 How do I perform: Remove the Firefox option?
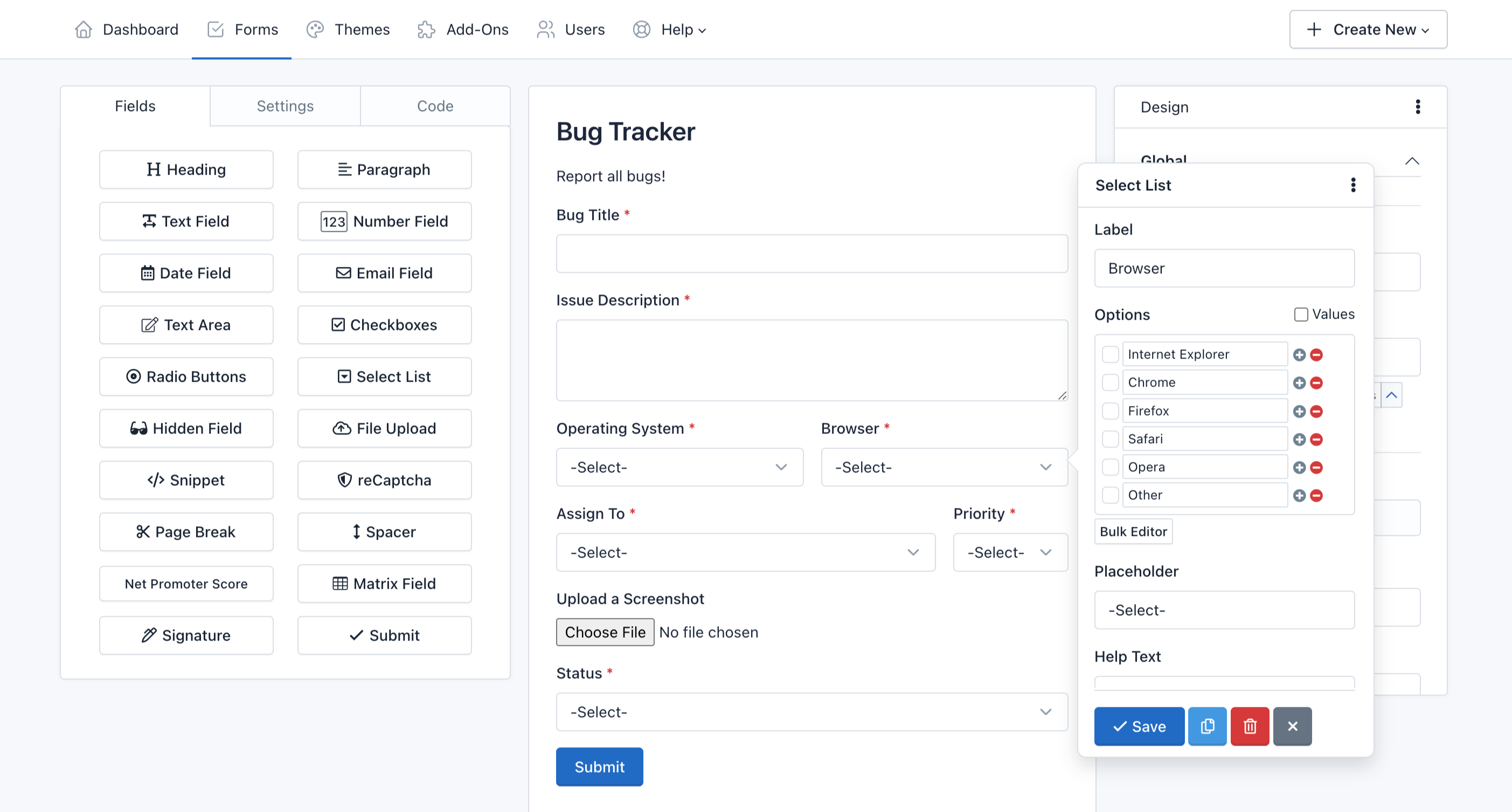(x=1316, y=411)
